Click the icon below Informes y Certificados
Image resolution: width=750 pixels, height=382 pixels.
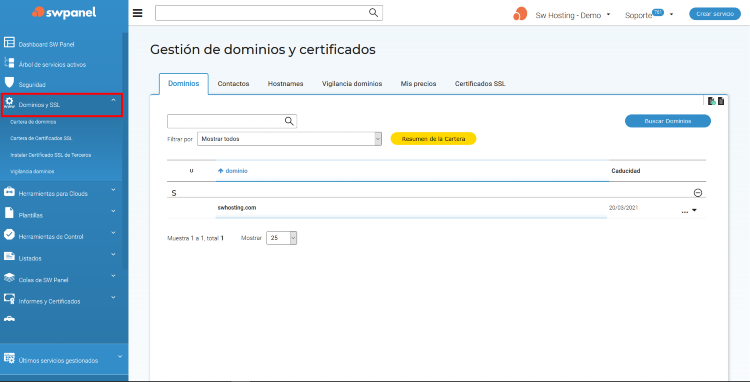[9, 319]
